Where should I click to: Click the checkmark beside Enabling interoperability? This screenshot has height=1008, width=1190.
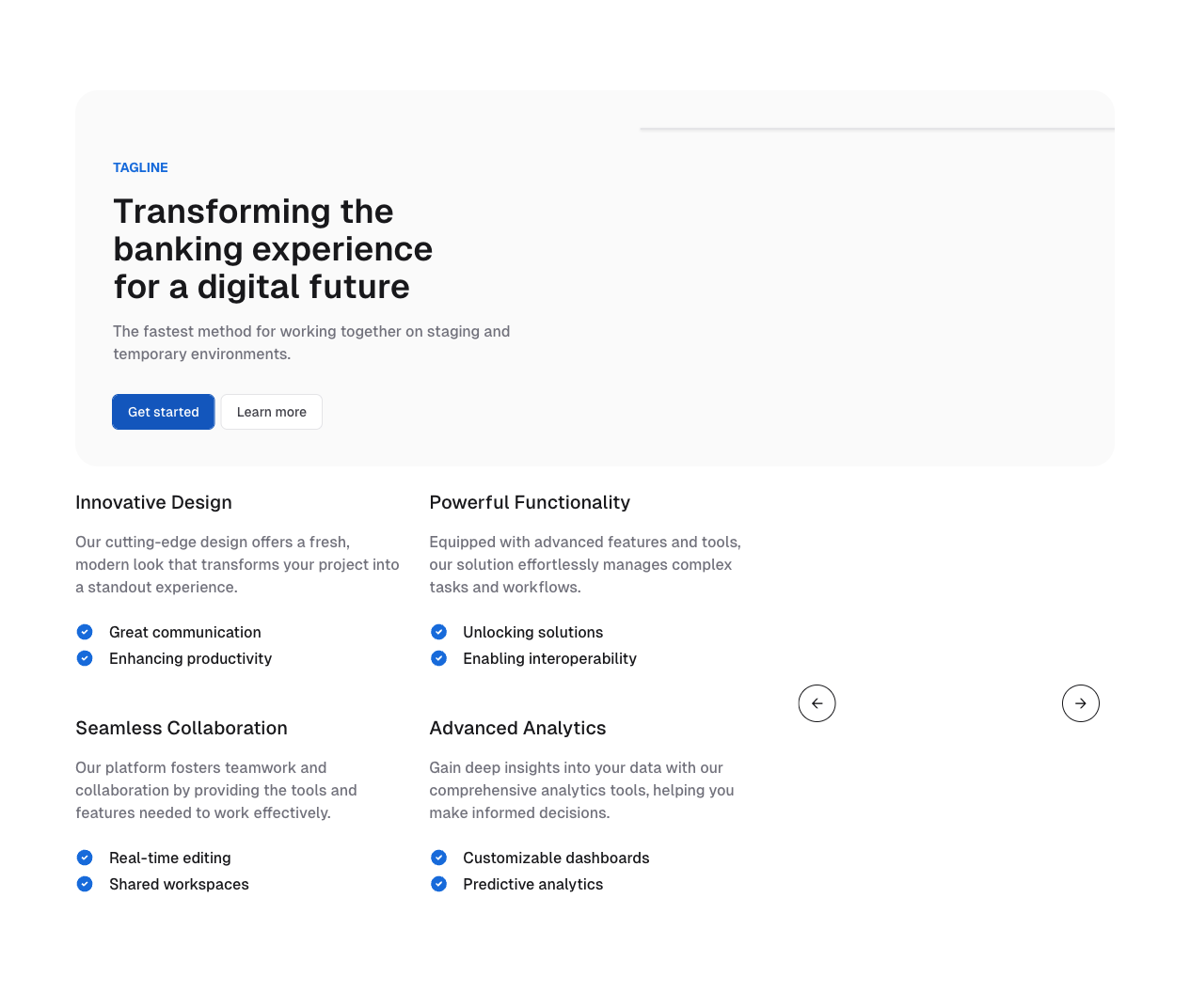(438, 658)
